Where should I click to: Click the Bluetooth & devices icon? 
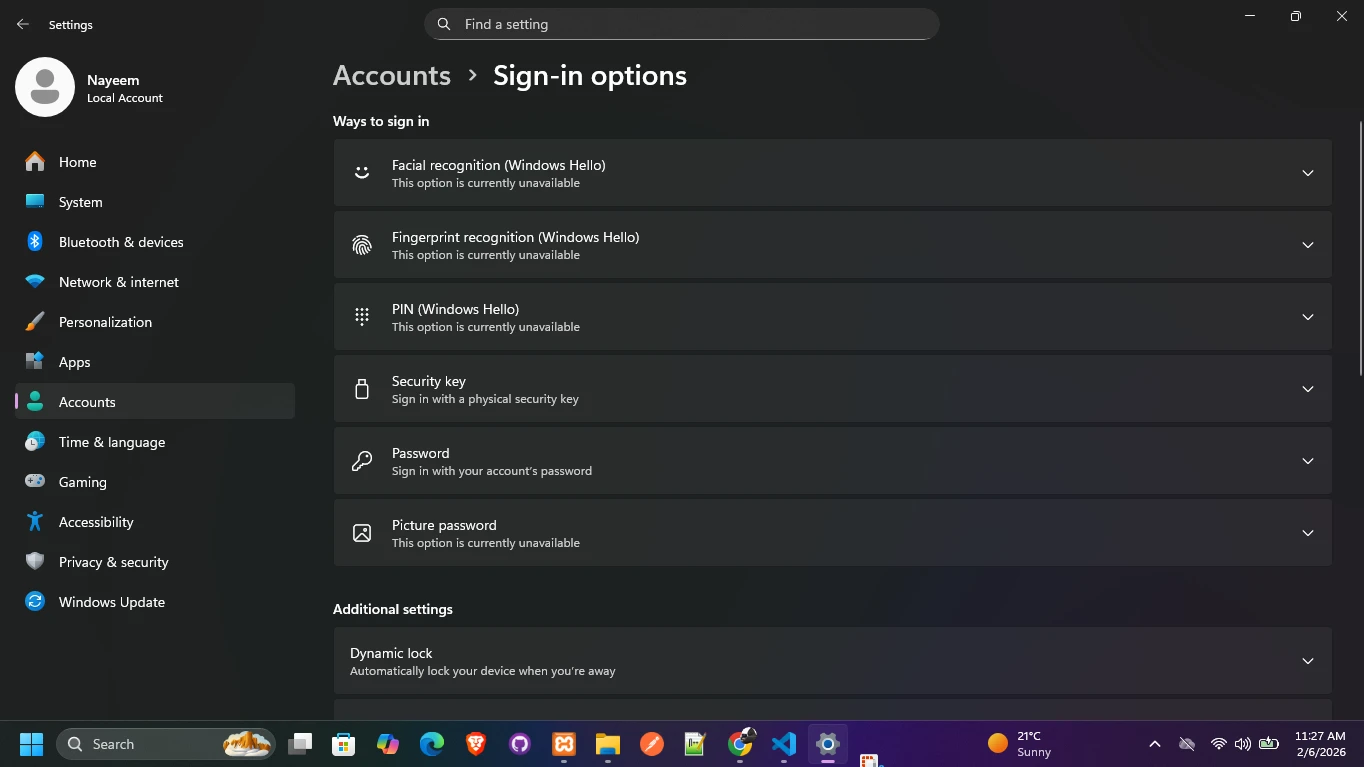35,242
